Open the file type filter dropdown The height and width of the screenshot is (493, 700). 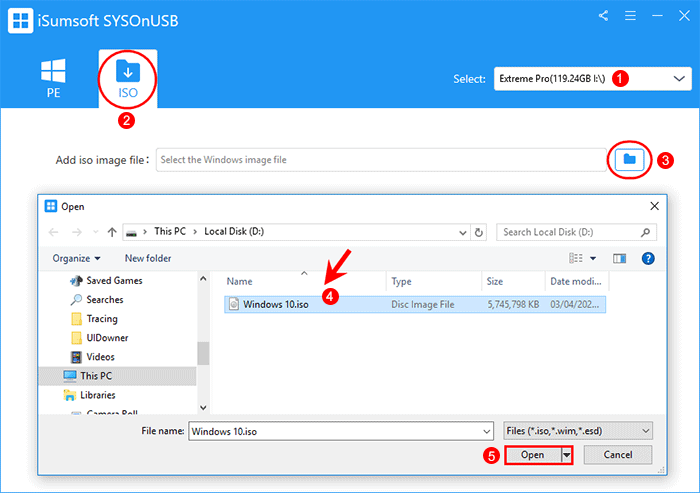coord(578,431)
